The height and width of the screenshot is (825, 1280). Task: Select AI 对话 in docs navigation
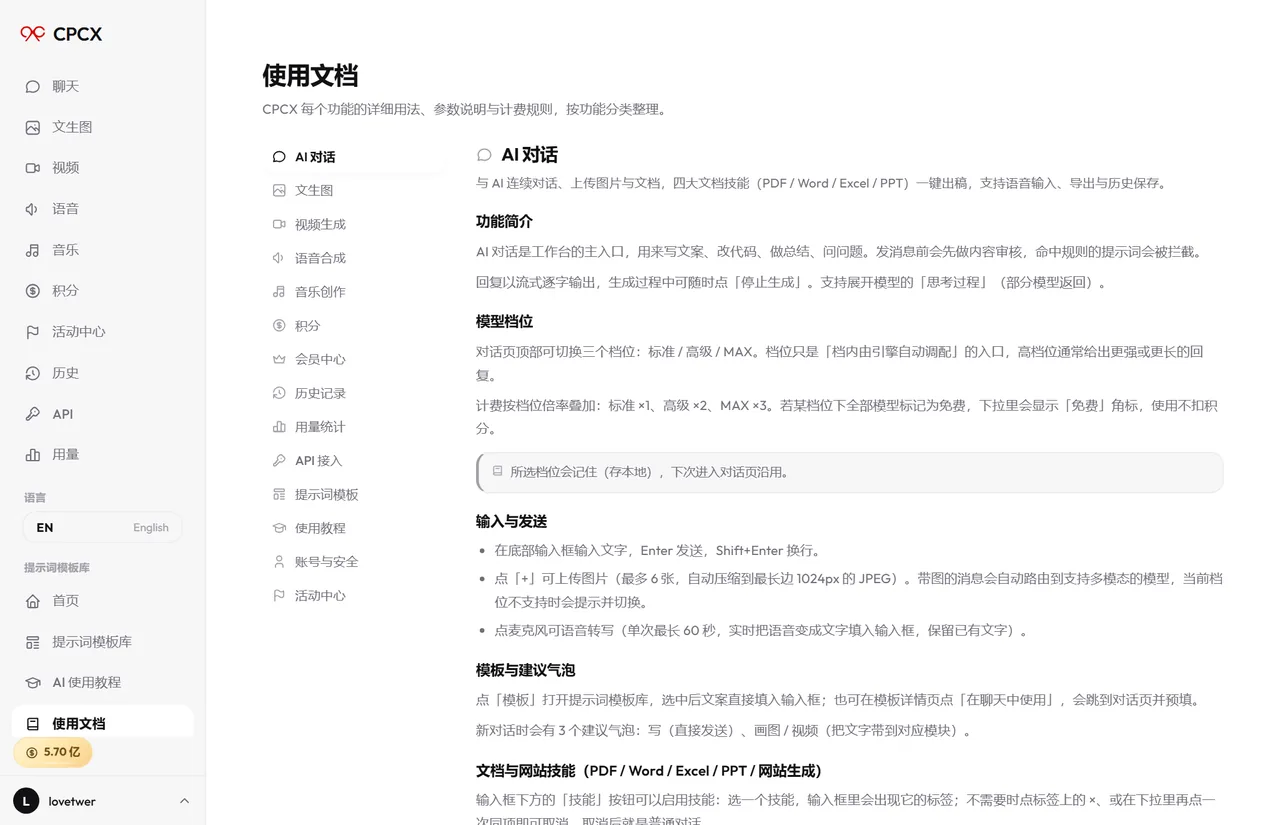(355, 157)
